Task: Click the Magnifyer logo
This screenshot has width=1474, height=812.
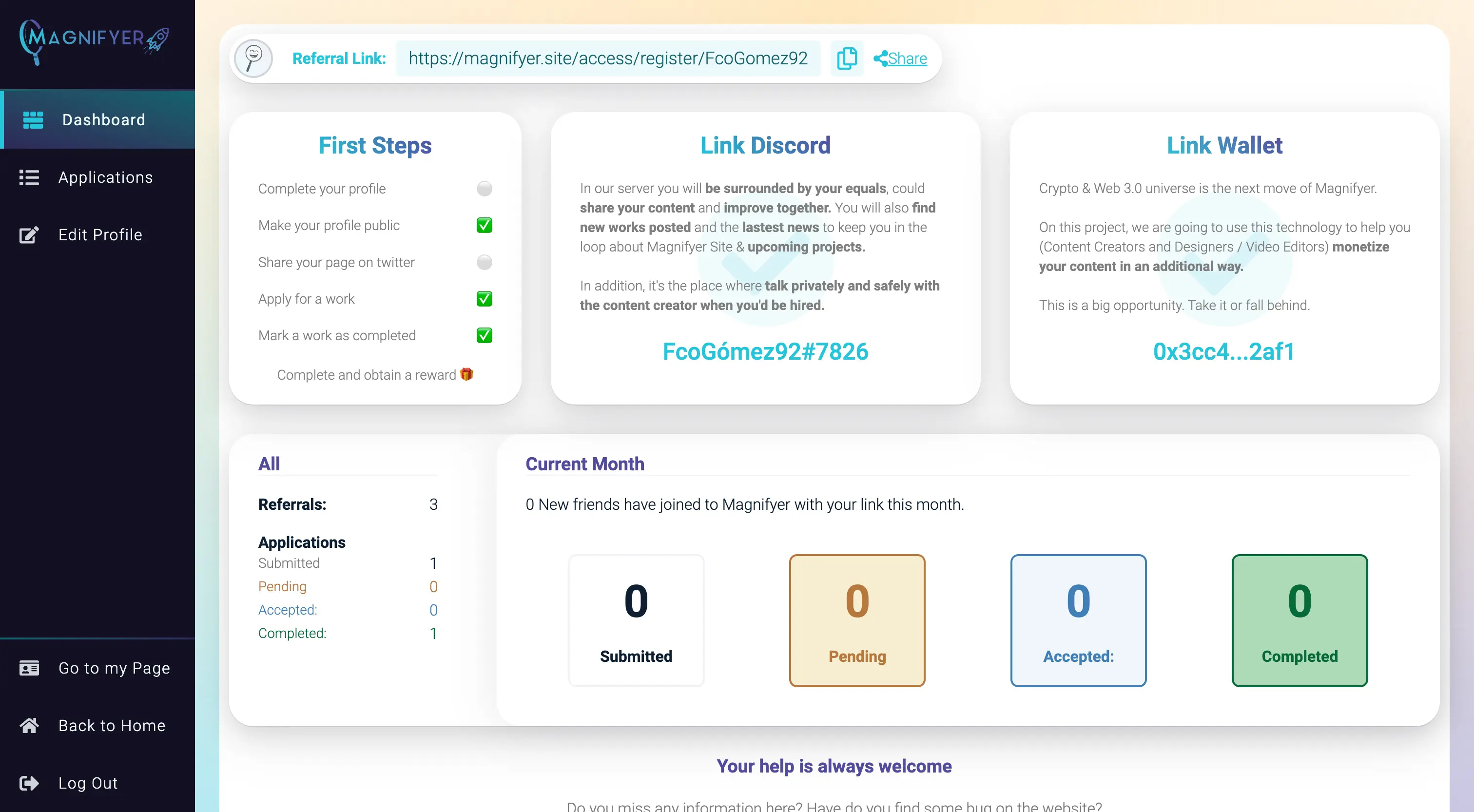Action: pyautogui.click(x=95, y=41)
